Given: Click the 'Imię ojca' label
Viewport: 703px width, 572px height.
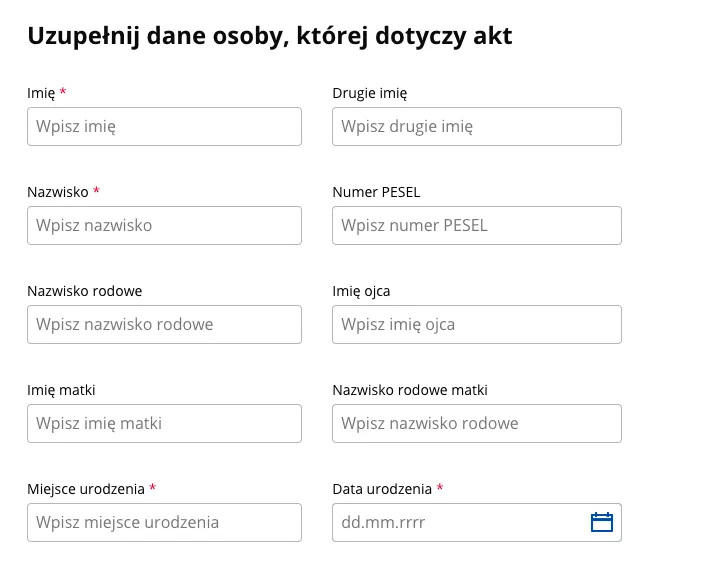Looking at the screenshot, I should (361, 291).
